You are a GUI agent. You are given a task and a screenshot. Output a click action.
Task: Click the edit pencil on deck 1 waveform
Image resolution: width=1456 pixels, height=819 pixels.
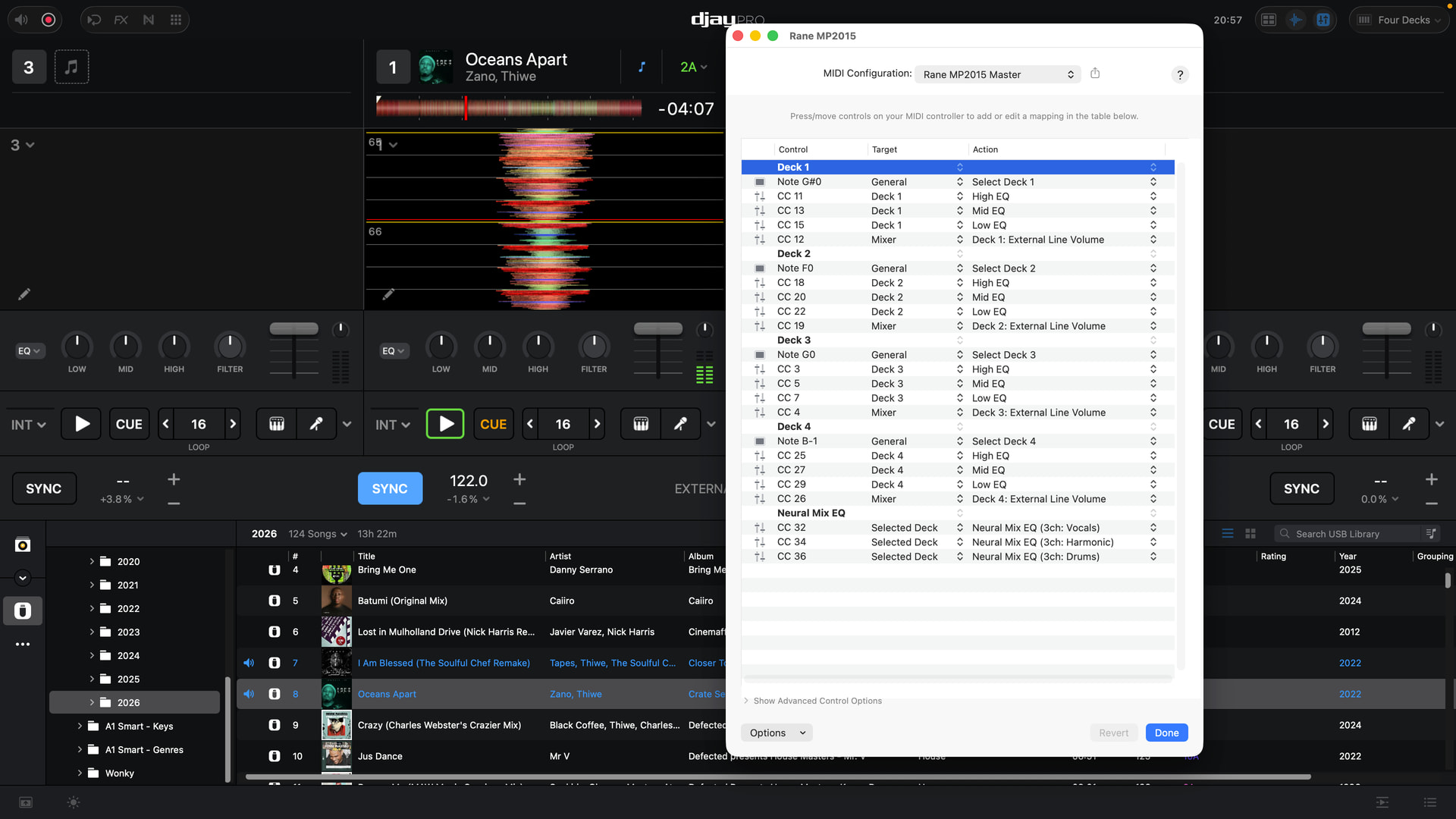388,294
